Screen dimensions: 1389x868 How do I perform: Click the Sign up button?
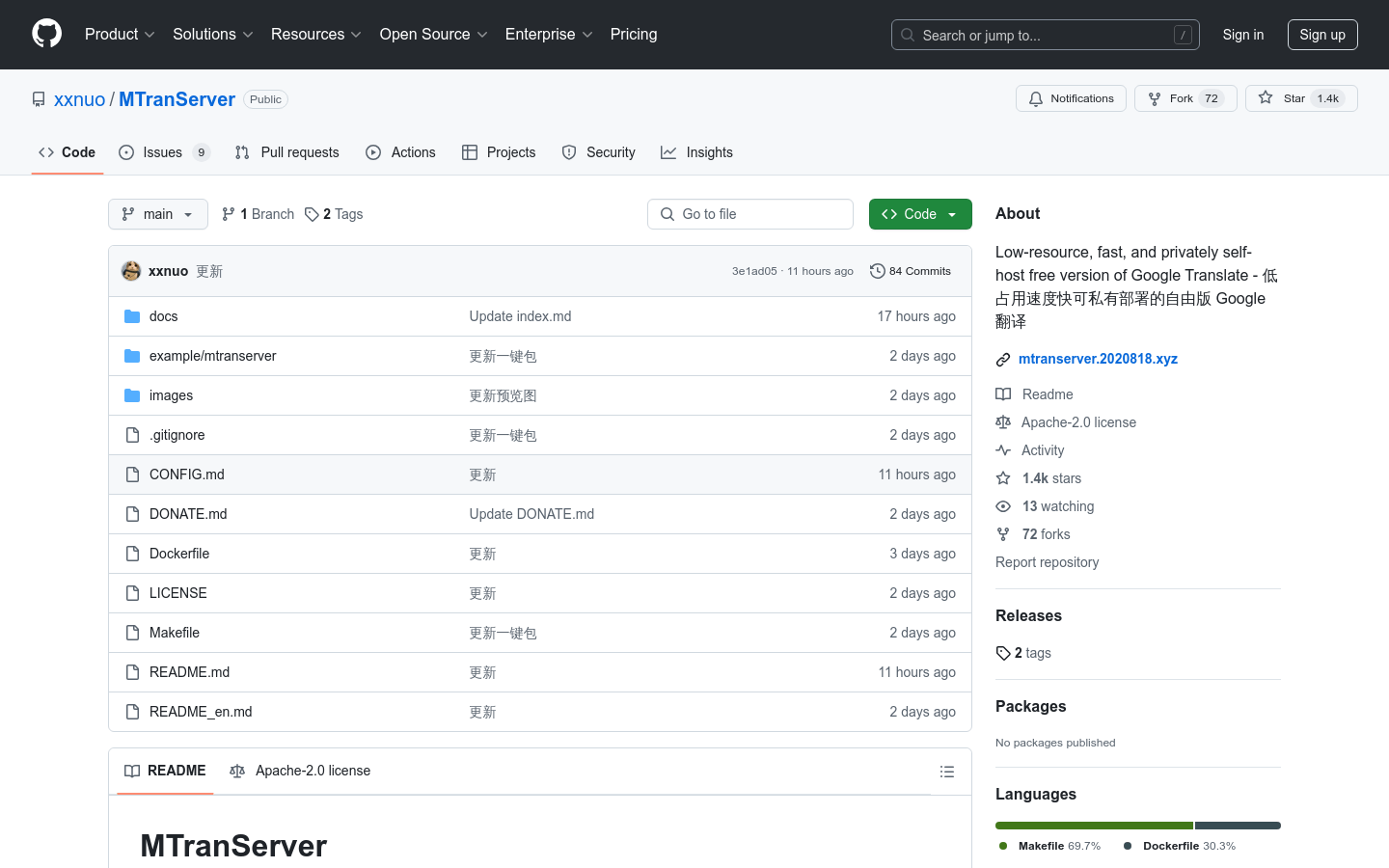pos(1321,35)
